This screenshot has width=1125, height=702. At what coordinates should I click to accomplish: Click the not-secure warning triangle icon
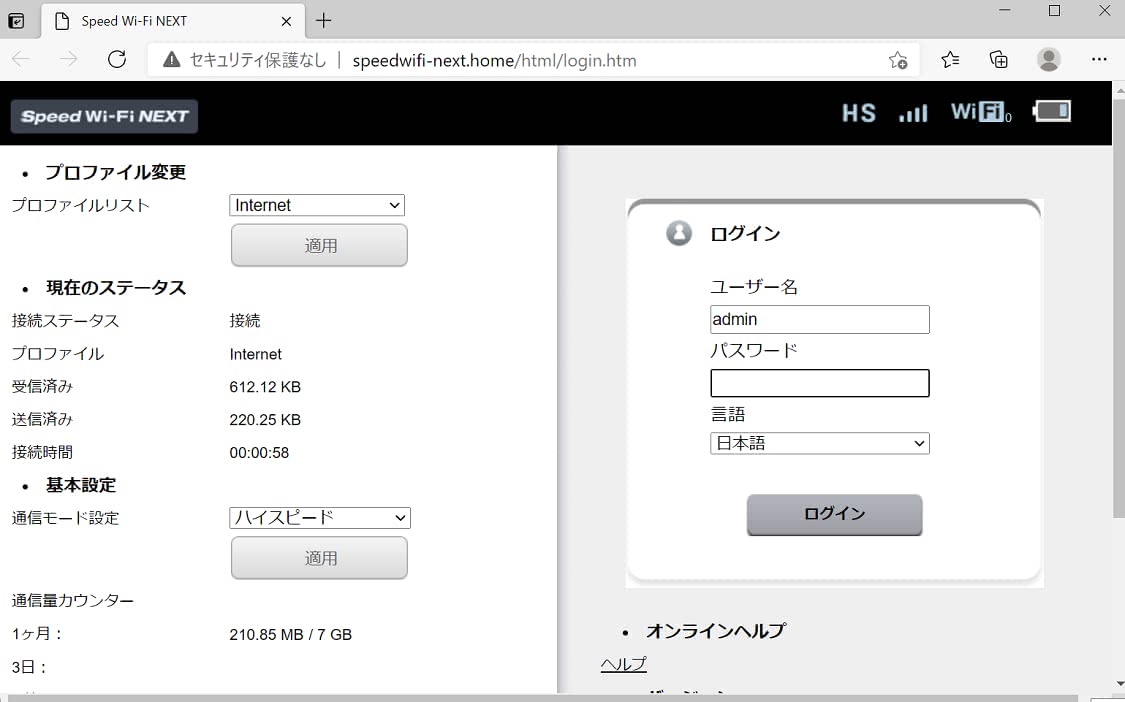point(171,60)
